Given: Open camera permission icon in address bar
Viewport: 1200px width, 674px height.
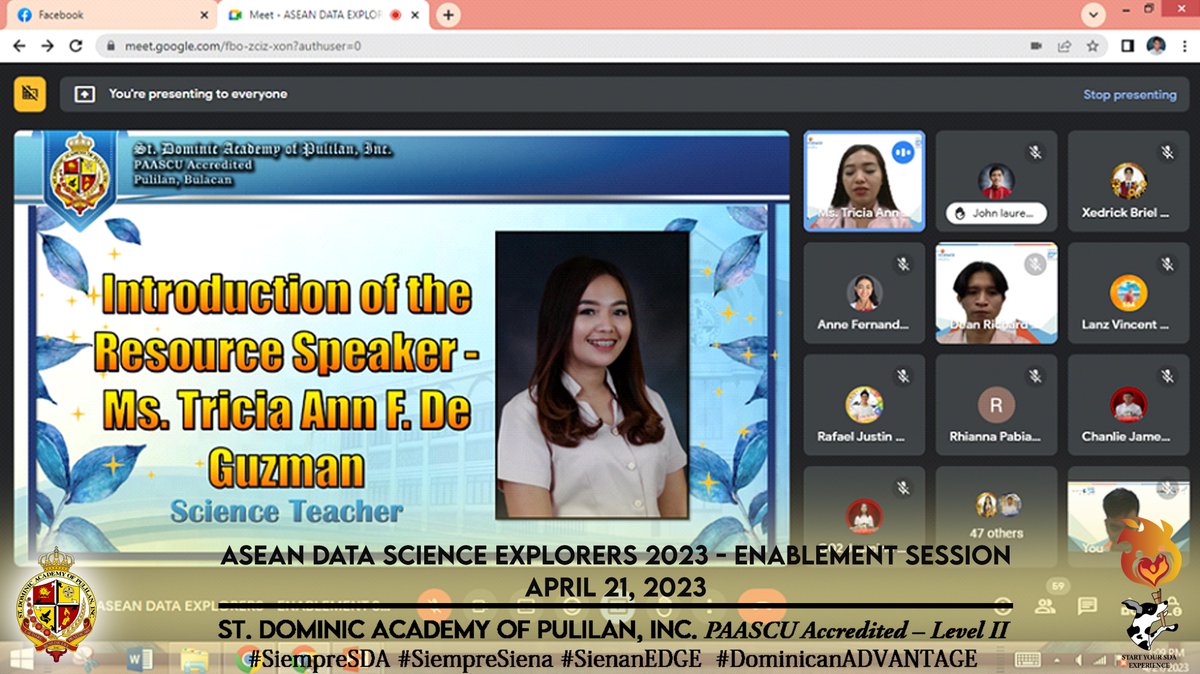Looking at the screenshot, I should [x=1037, y=46].
